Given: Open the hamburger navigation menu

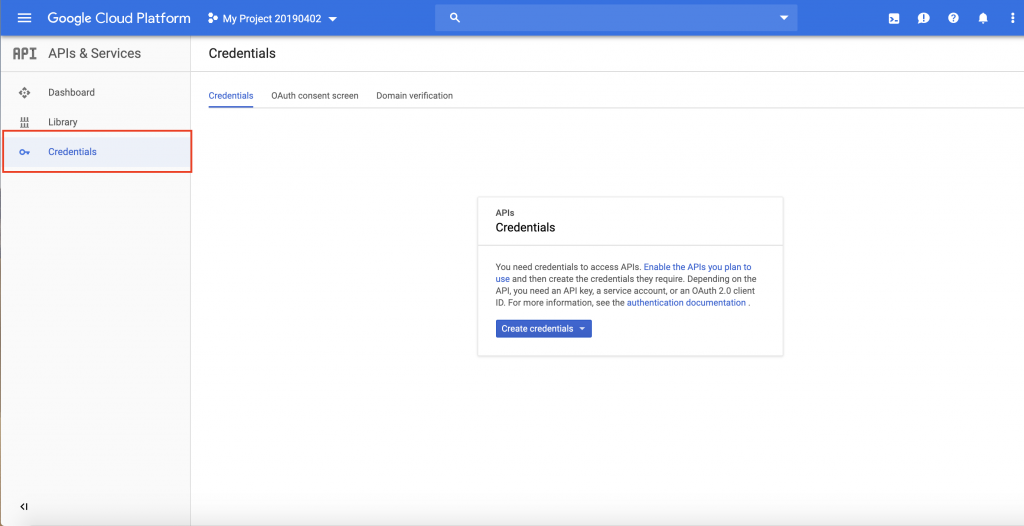Looking at the screenshot, I should click(x=24, y=18).
